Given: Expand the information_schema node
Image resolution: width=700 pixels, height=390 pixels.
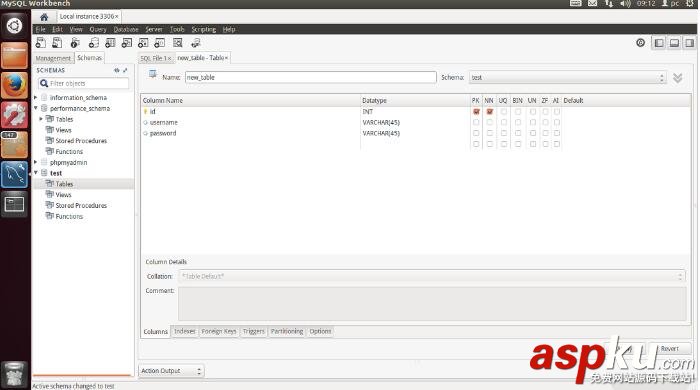Looking at the screenshot, I should point(36,97).
